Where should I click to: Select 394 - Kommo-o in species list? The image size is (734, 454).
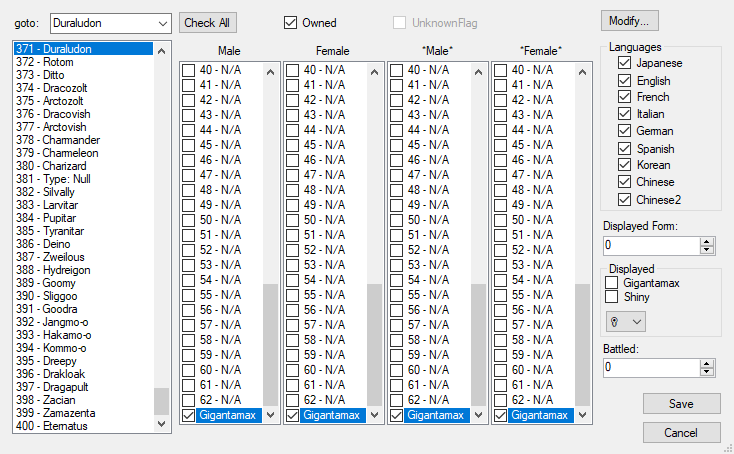(84, 348)
